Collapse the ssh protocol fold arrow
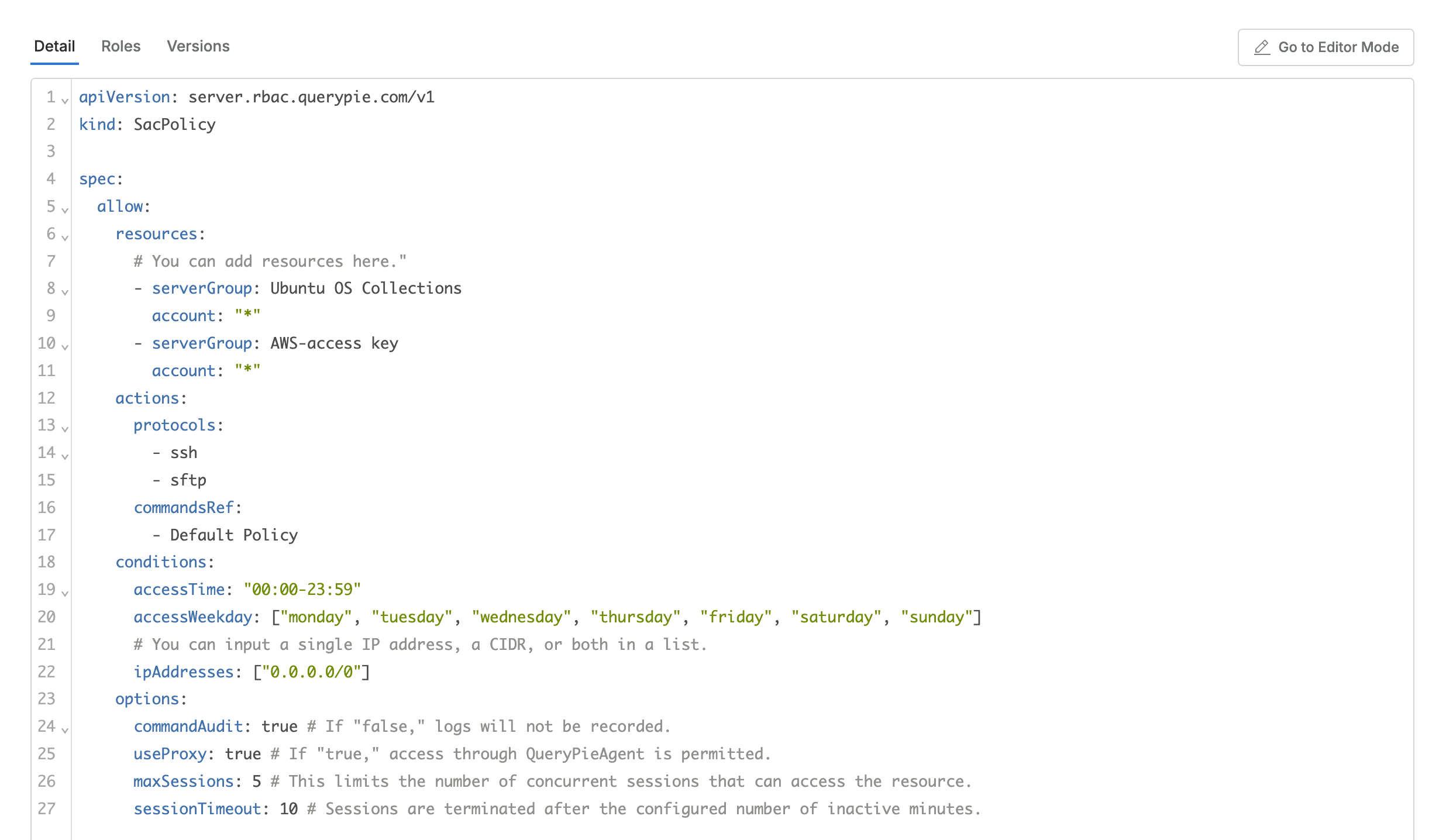 point(64,456)
